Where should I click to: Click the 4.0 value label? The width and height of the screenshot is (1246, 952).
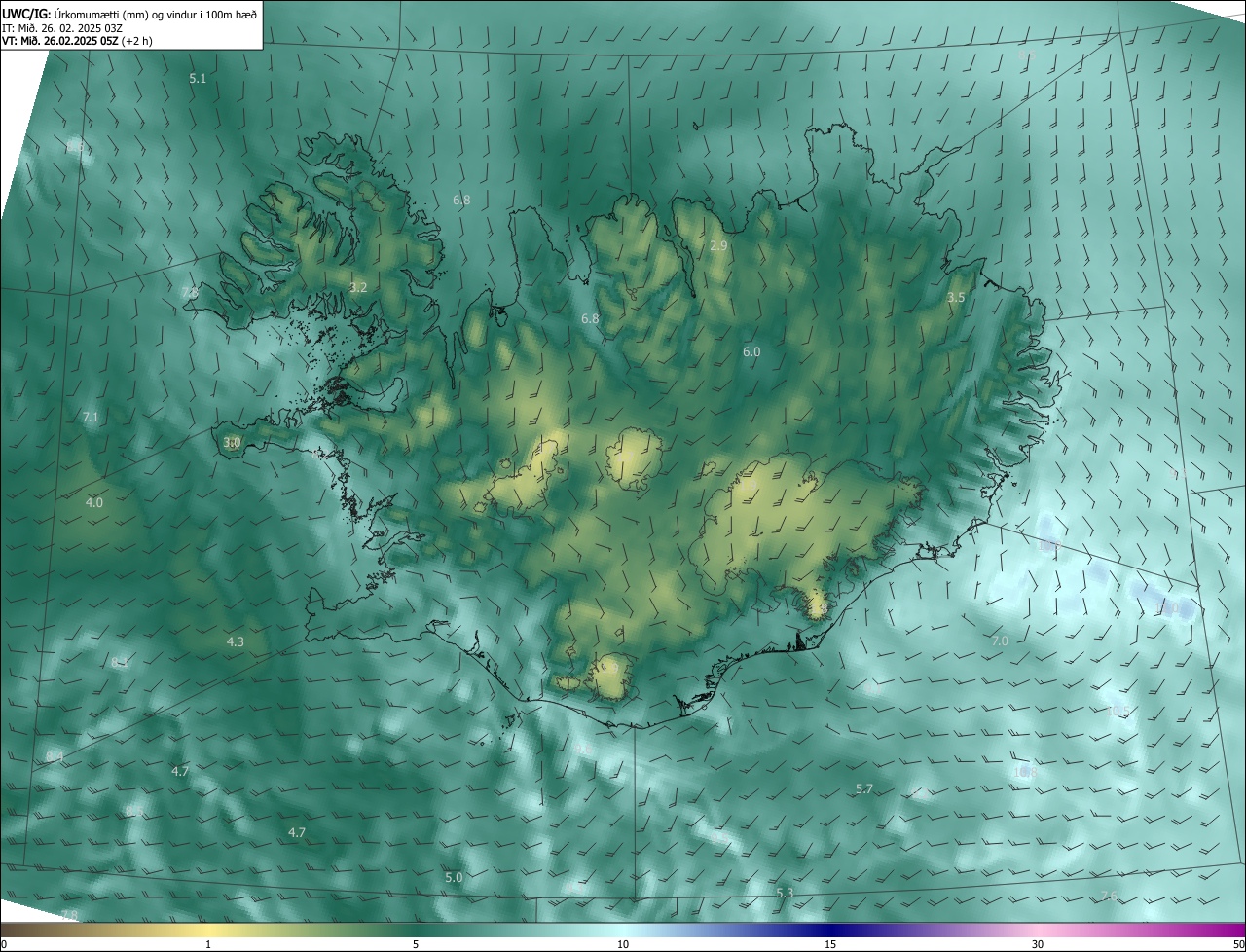pyautogui.click(x=93, y=502)
